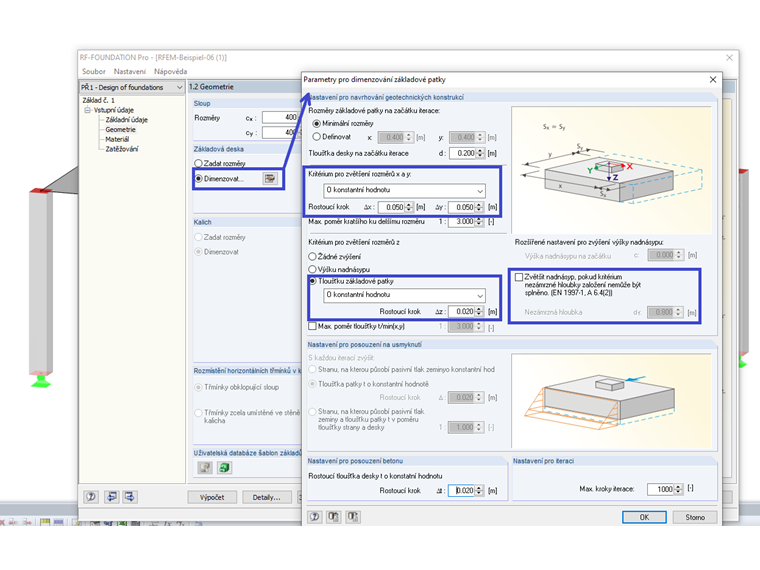Select 'Definovat' radio option
This screenshot has height=570, width=760.
click(x=317, y=137)
